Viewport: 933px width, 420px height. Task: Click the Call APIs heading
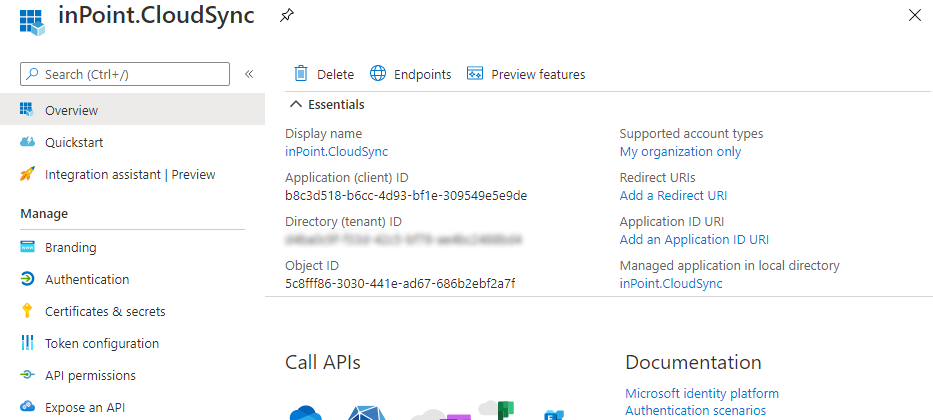pos(323,362)
